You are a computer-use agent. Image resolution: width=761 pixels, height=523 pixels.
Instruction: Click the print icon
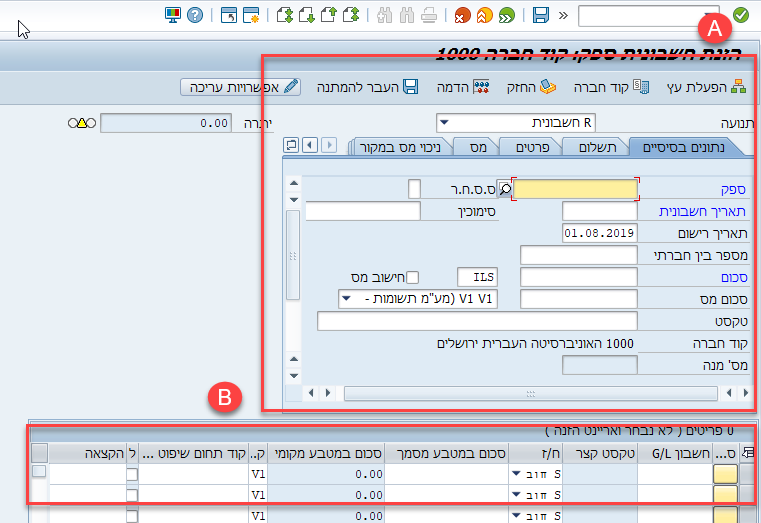point(429,16)
